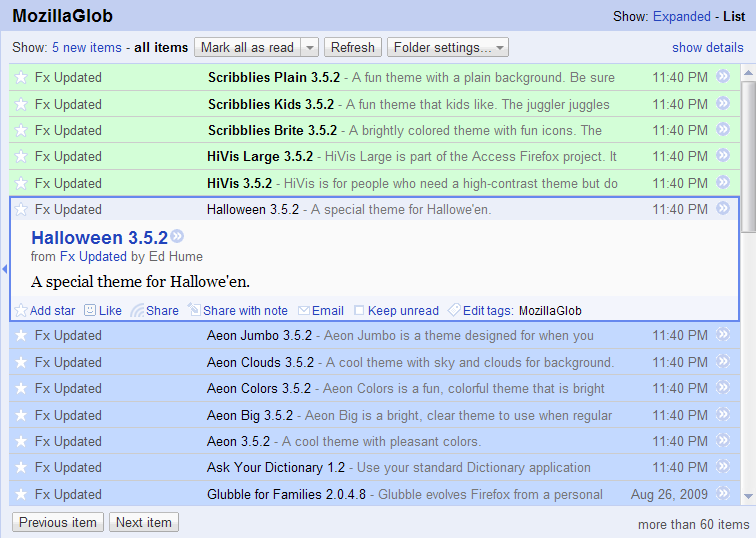This screenshot has height=538, width=756.
Task: Tick the Keep unread checkbox
Action: [x=359, y=310]
